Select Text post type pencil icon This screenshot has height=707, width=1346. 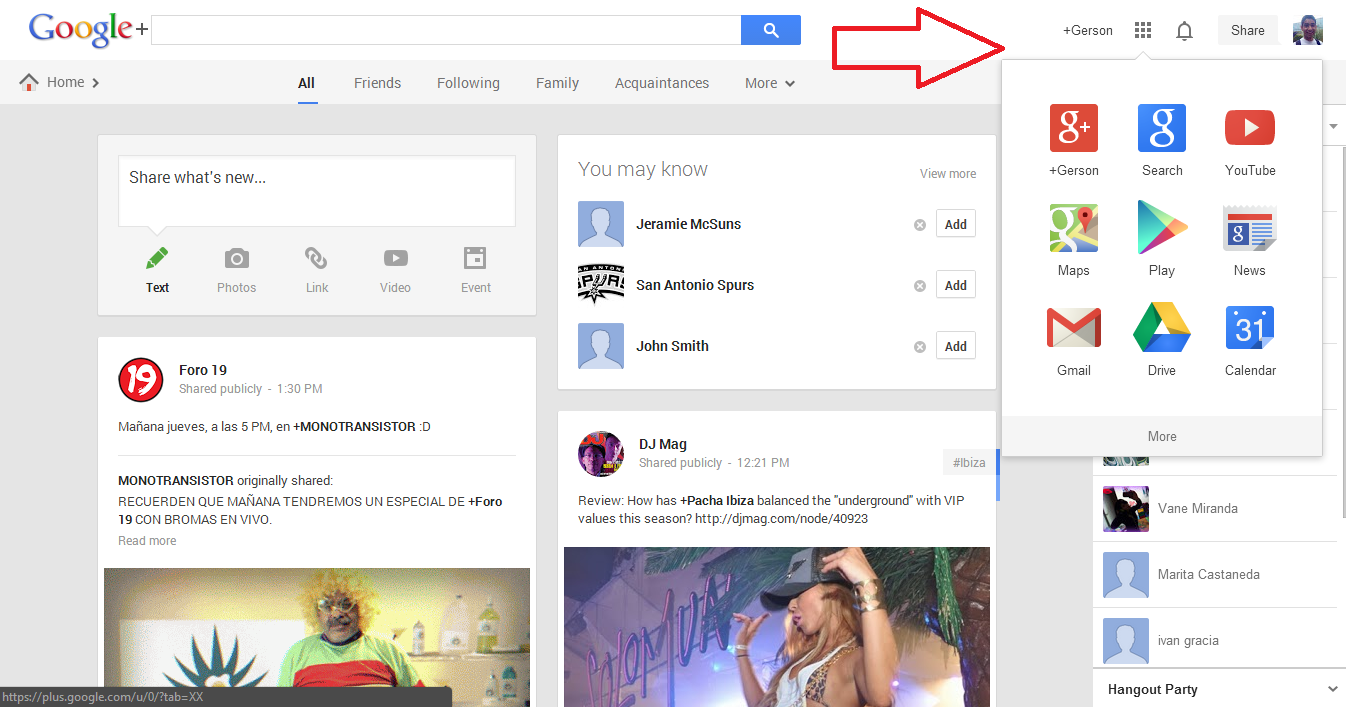(x=157, y=259)
